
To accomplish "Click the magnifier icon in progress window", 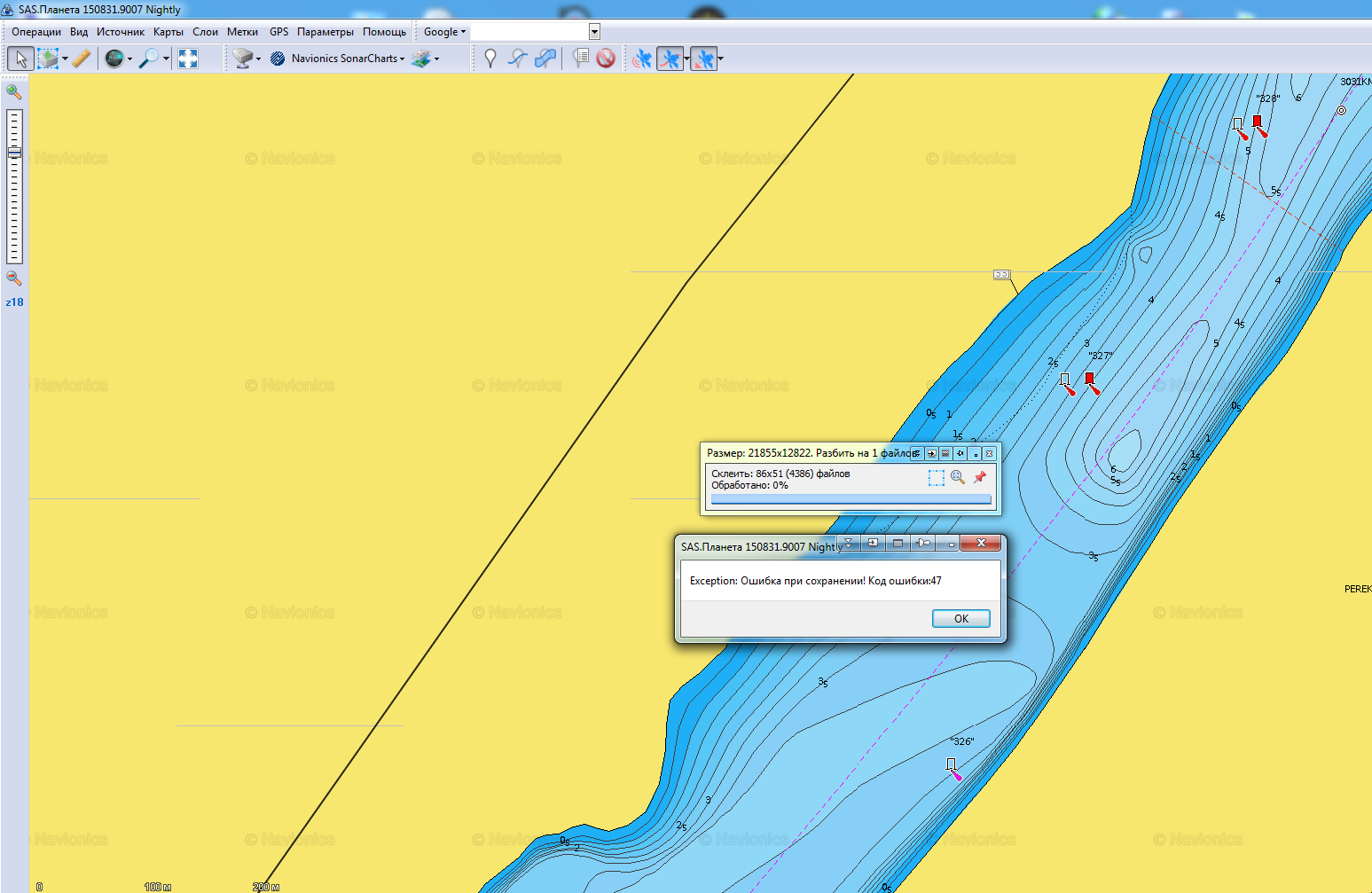I will click(958, 477).
